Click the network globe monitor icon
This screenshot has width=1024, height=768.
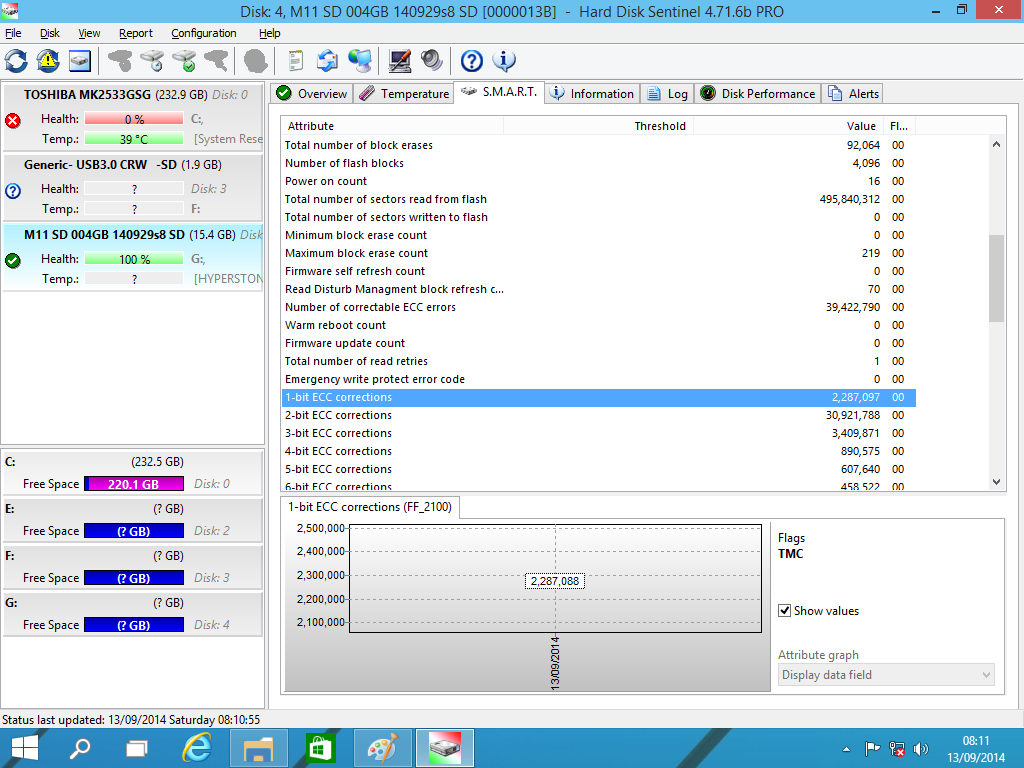click(x=359, y=61)
